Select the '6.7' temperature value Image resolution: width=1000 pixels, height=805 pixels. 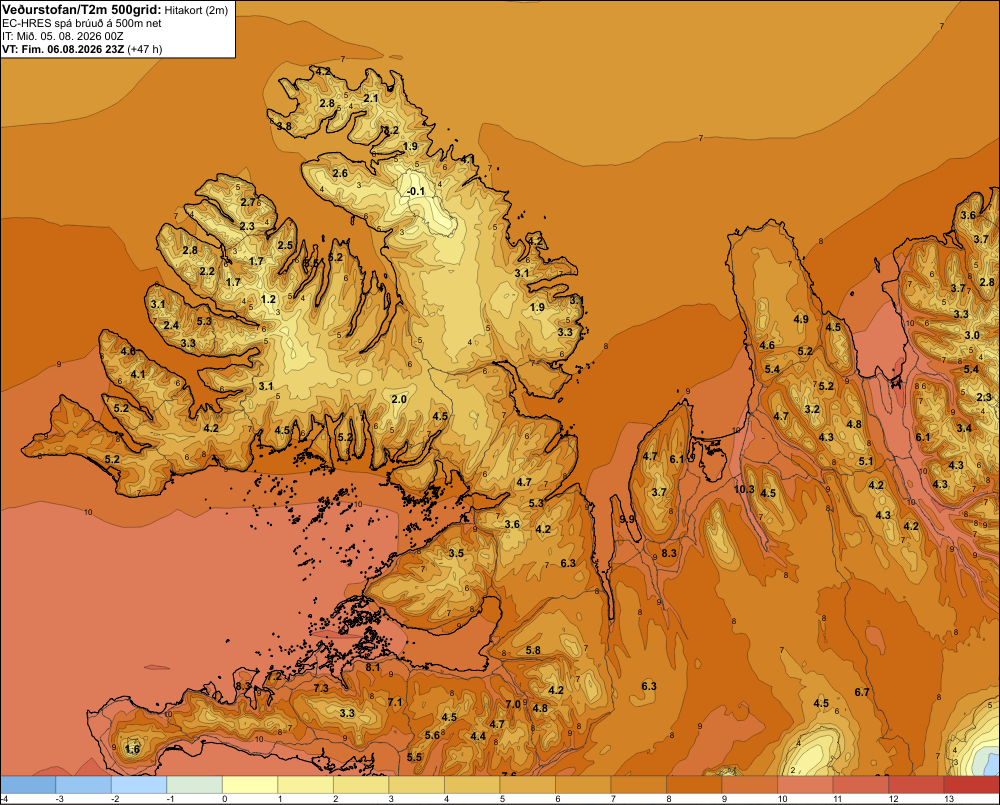[x=862, y=692]
